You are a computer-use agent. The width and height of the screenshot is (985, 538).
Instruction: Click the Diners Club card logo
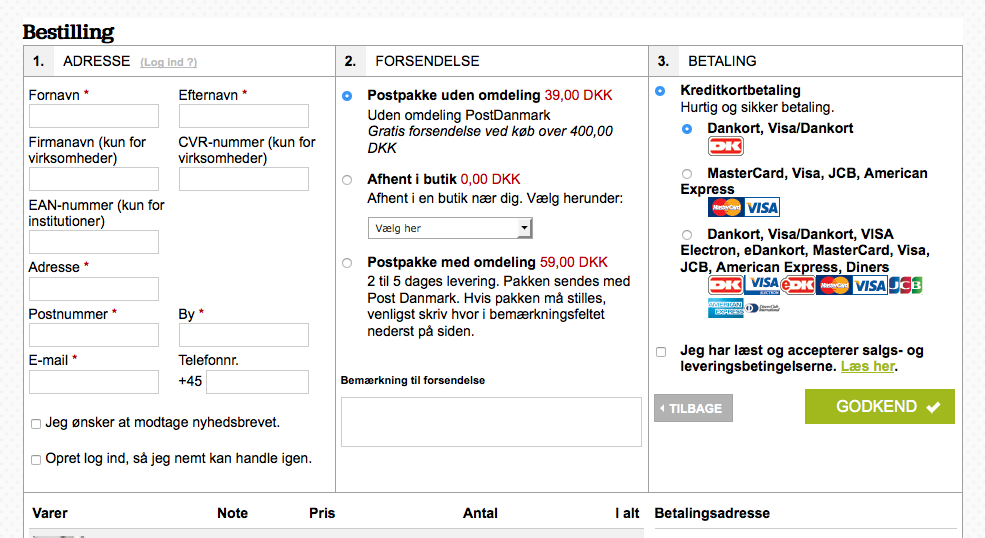click(762, 308)
